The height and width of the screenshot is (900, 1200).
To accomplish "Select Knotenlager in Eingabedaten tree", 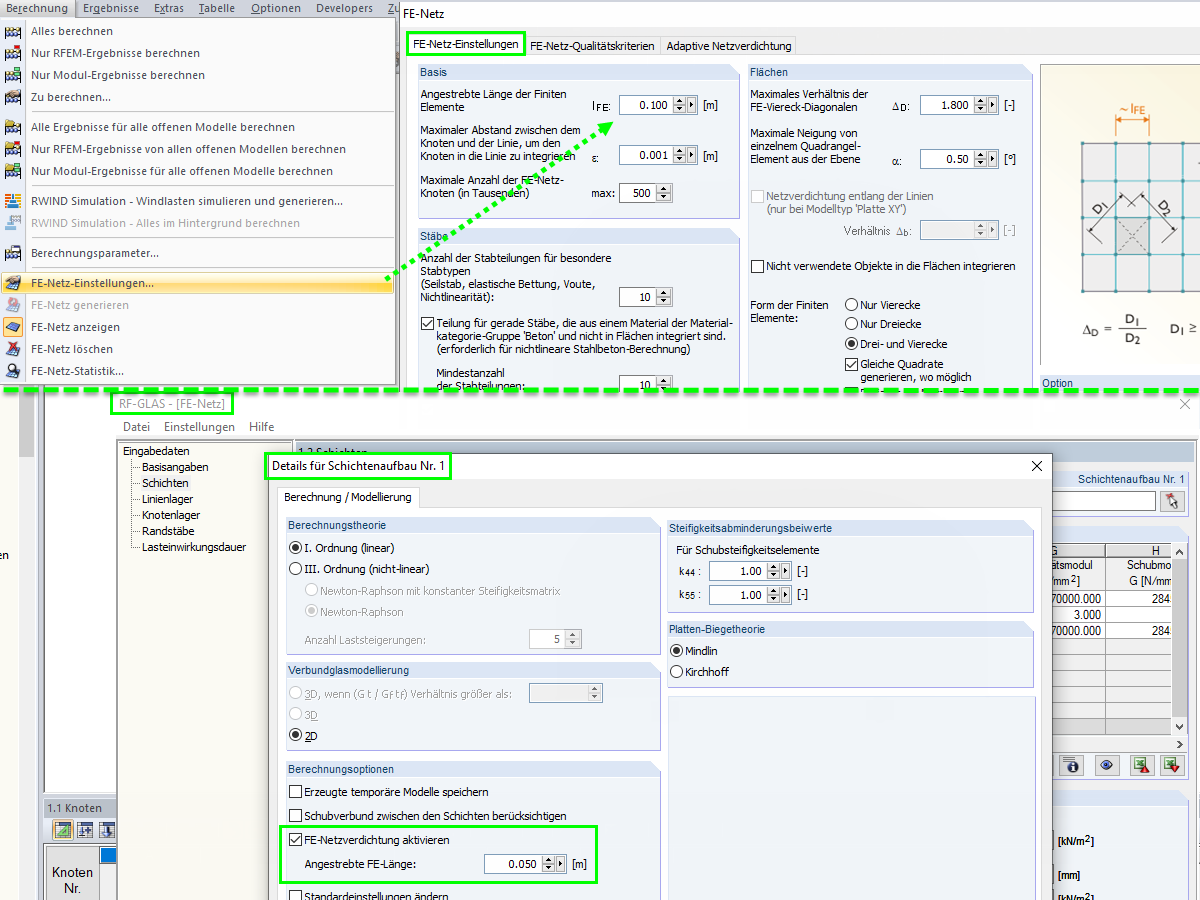I will [171, 515].
